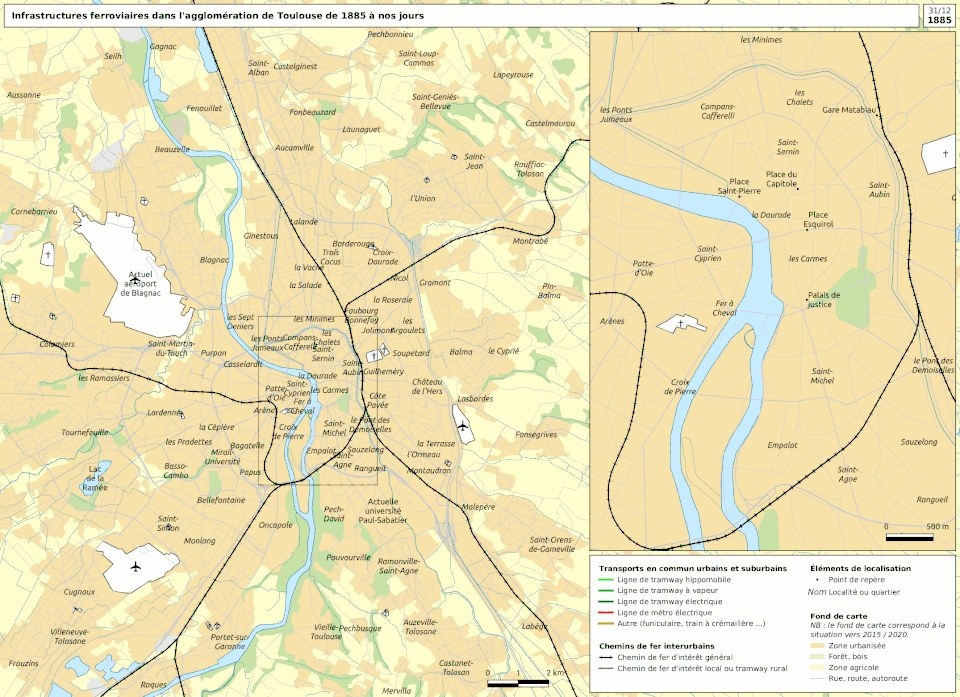Screen dimensions: 960x697
Task: Click the airplane icon east of Montaudran
Action: 463,427
